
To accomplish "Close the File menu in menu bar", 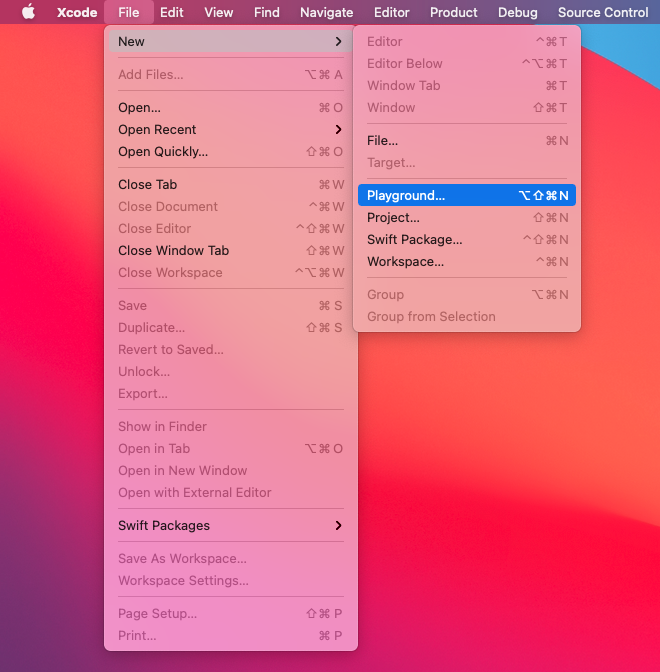I will tap(129, 12).
